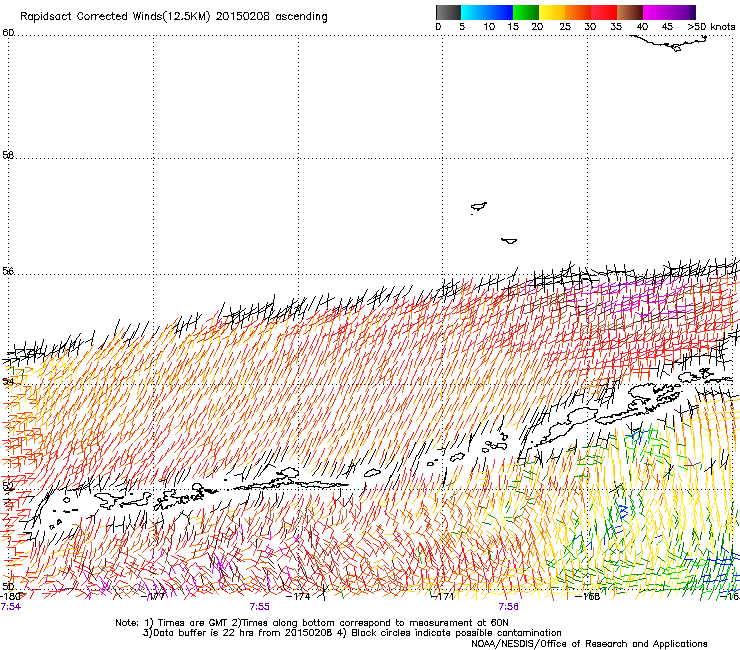The image size is (740, 650).
Task: Click the "56" latitude axis label
Action: 8,271
